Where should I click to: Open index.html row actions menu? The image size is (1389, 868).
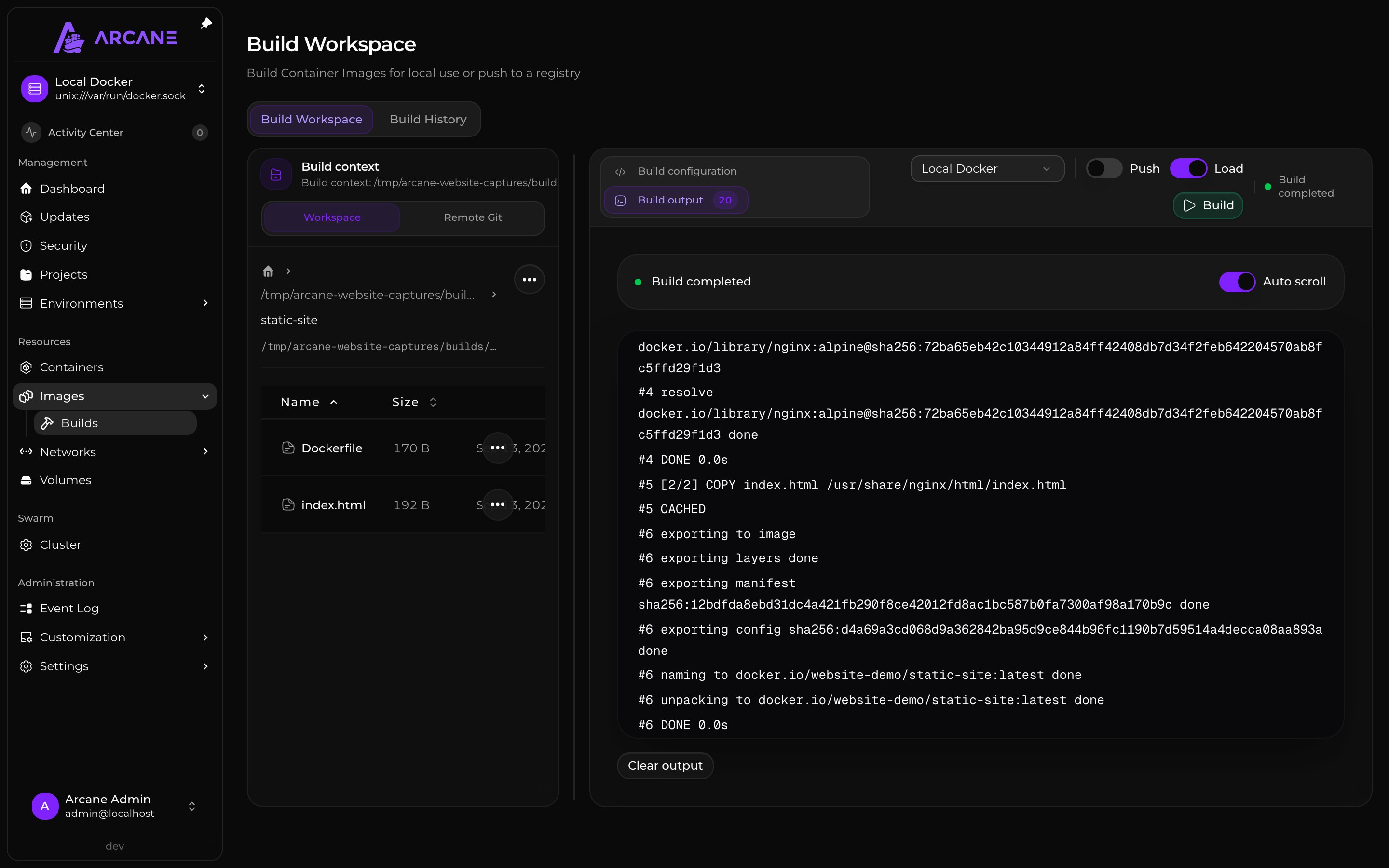coord(498,504)
